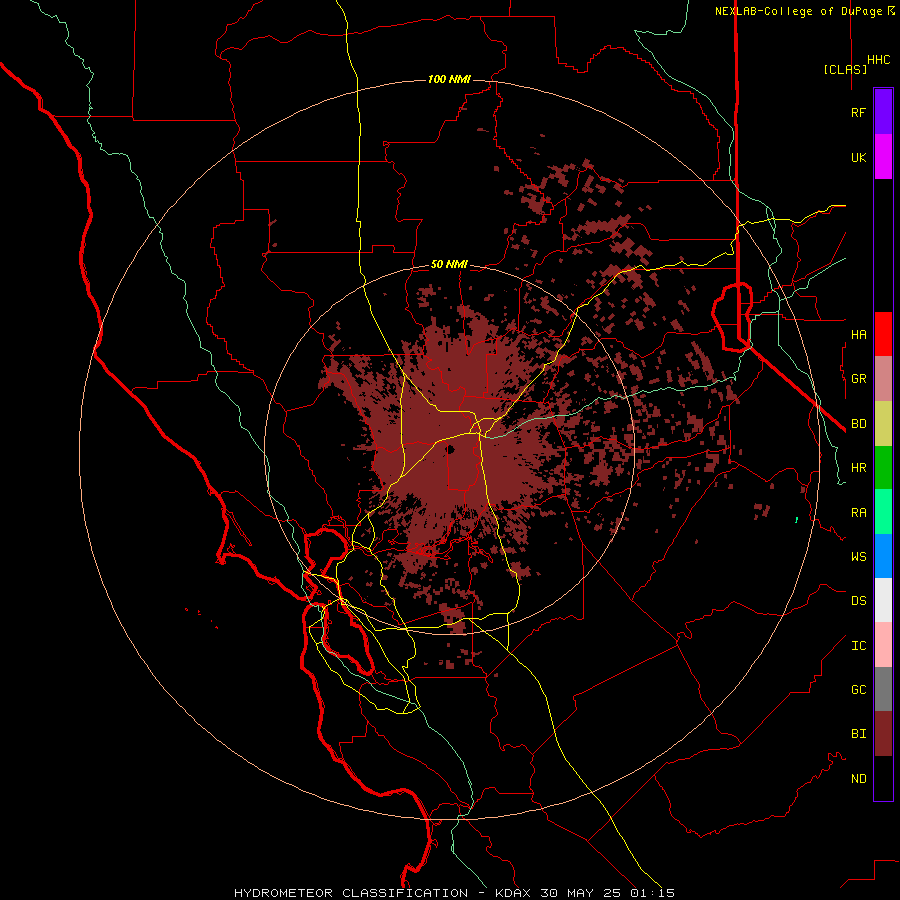Click the HR legend label
This screenshot has width=900, height=900.
coord(858,468)
